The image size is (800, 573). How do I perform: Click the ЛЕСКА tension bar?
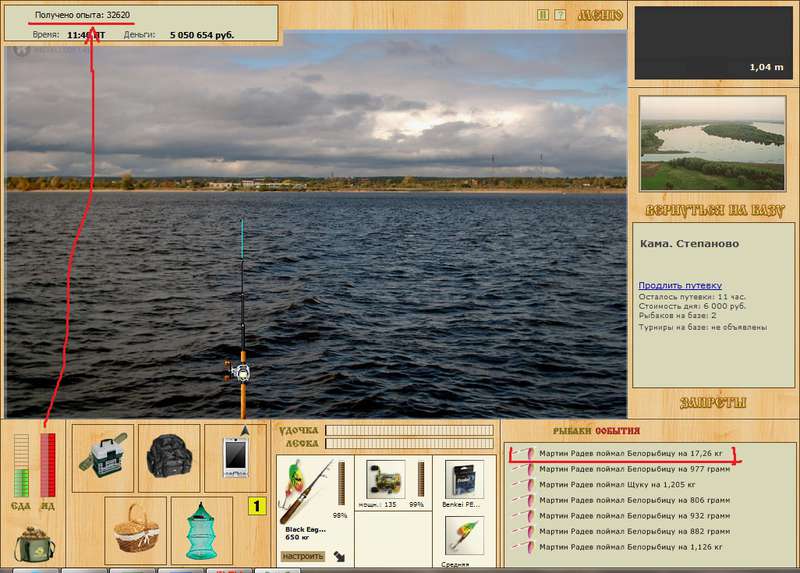pyautogui.click(x=409, y=443)
